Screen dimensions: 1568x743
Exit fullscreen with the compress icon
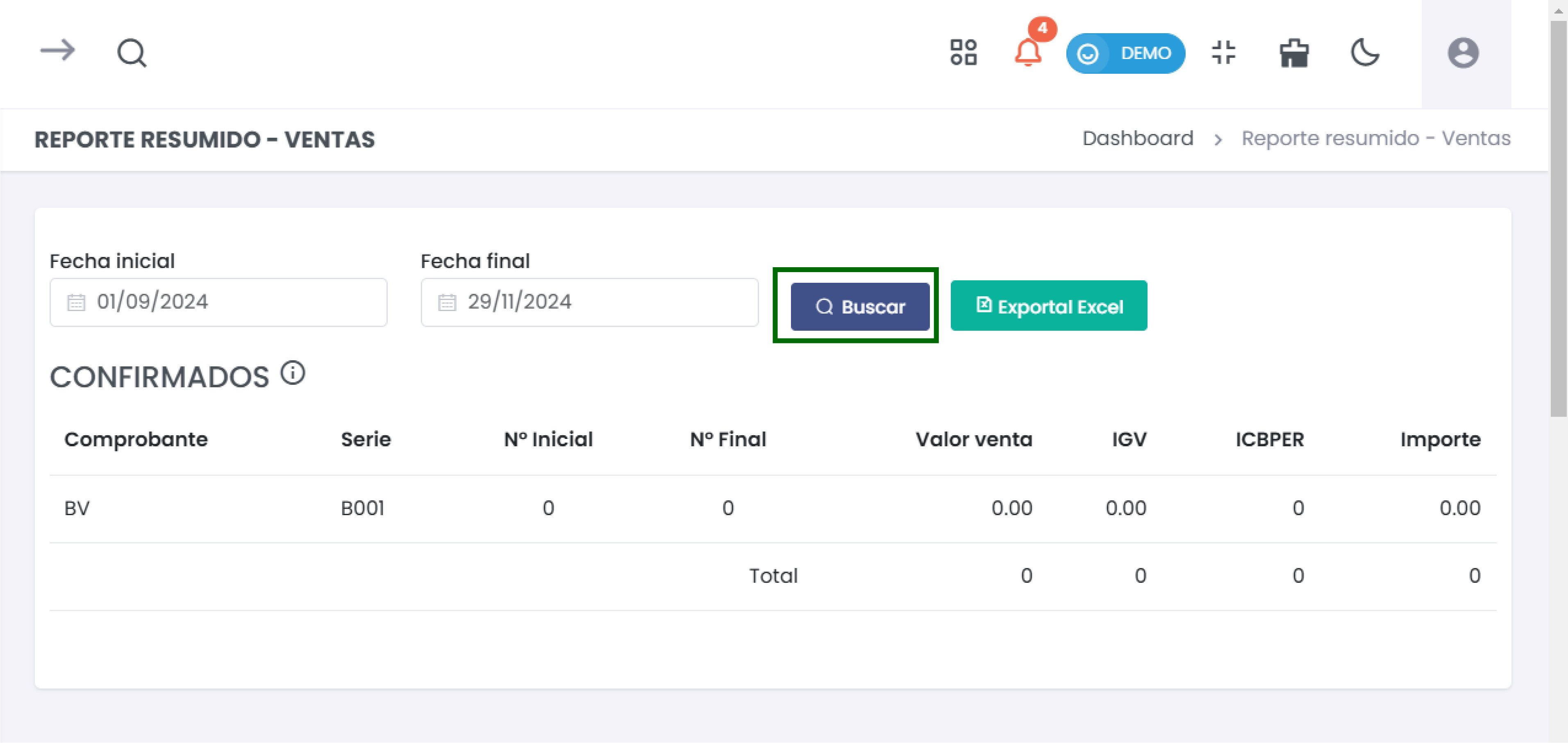[x=1223, y=52]
